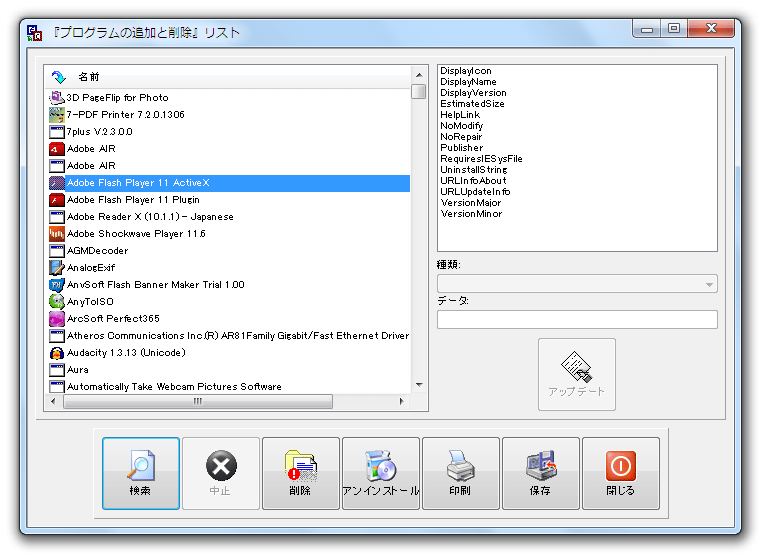Select VersionMajor property
765x556 pixels.
(x=471, y=203)
